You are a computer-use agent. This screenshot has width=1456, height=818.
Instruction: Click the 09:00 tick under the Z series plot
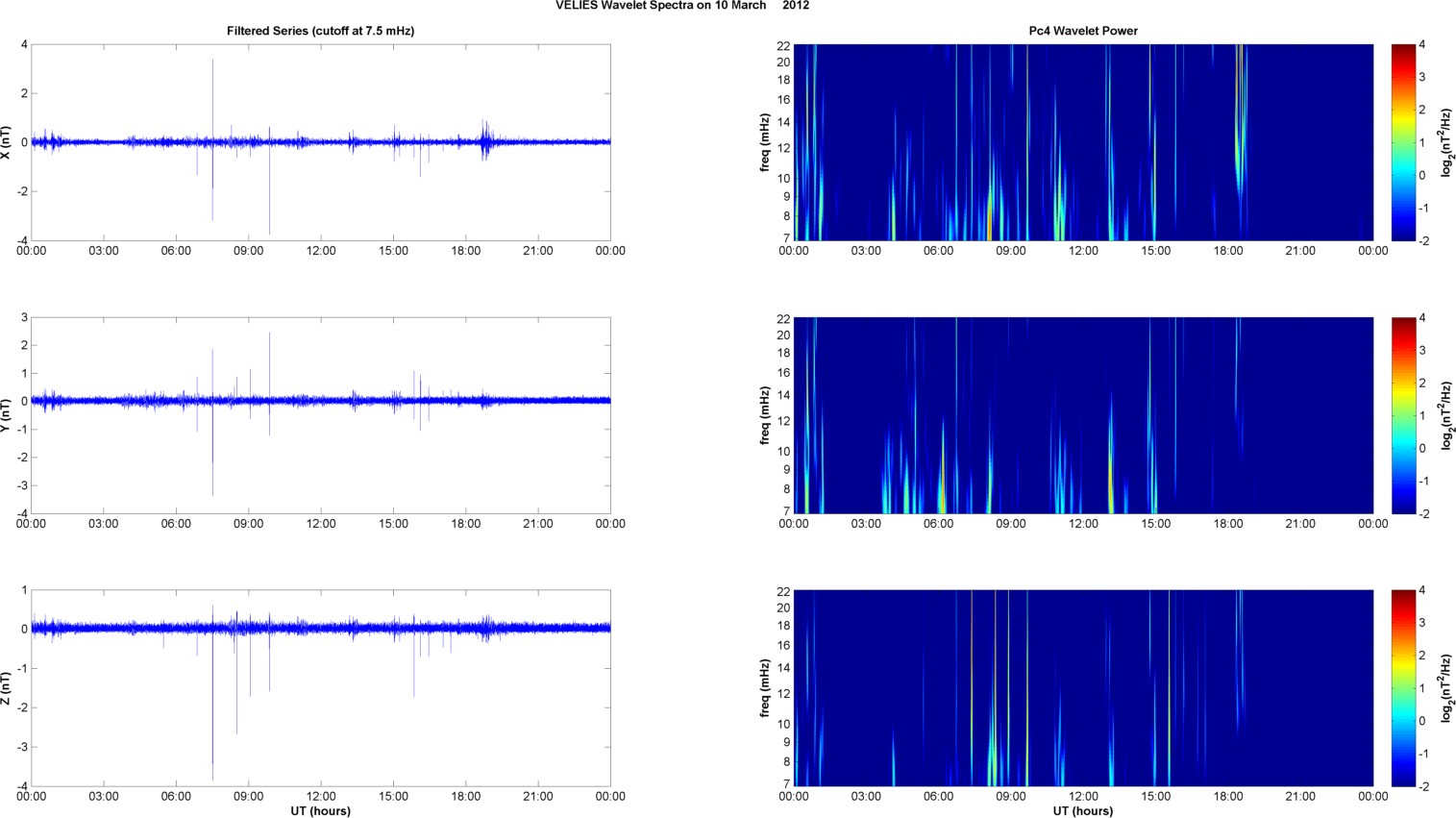pos(249,797)
